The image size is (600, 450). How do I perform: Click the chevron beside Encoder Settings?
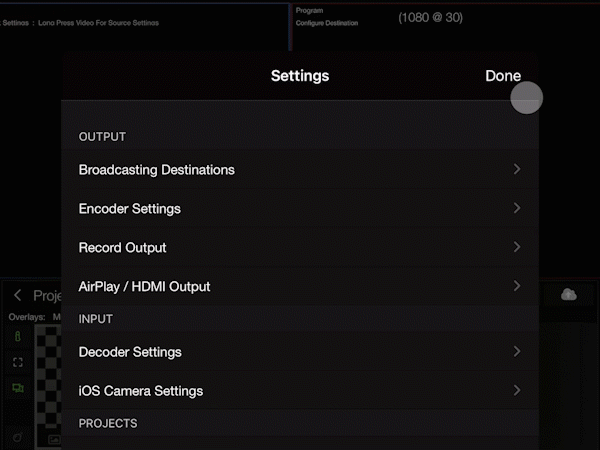(516, 208)
